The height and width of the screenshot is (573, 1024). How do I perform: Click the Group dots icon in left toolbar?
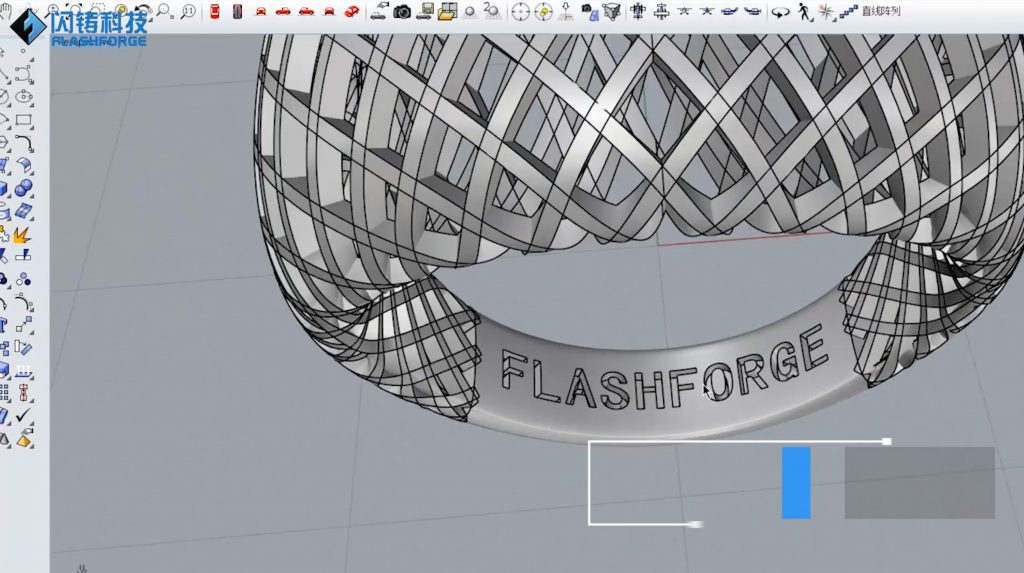pos(24,280)
